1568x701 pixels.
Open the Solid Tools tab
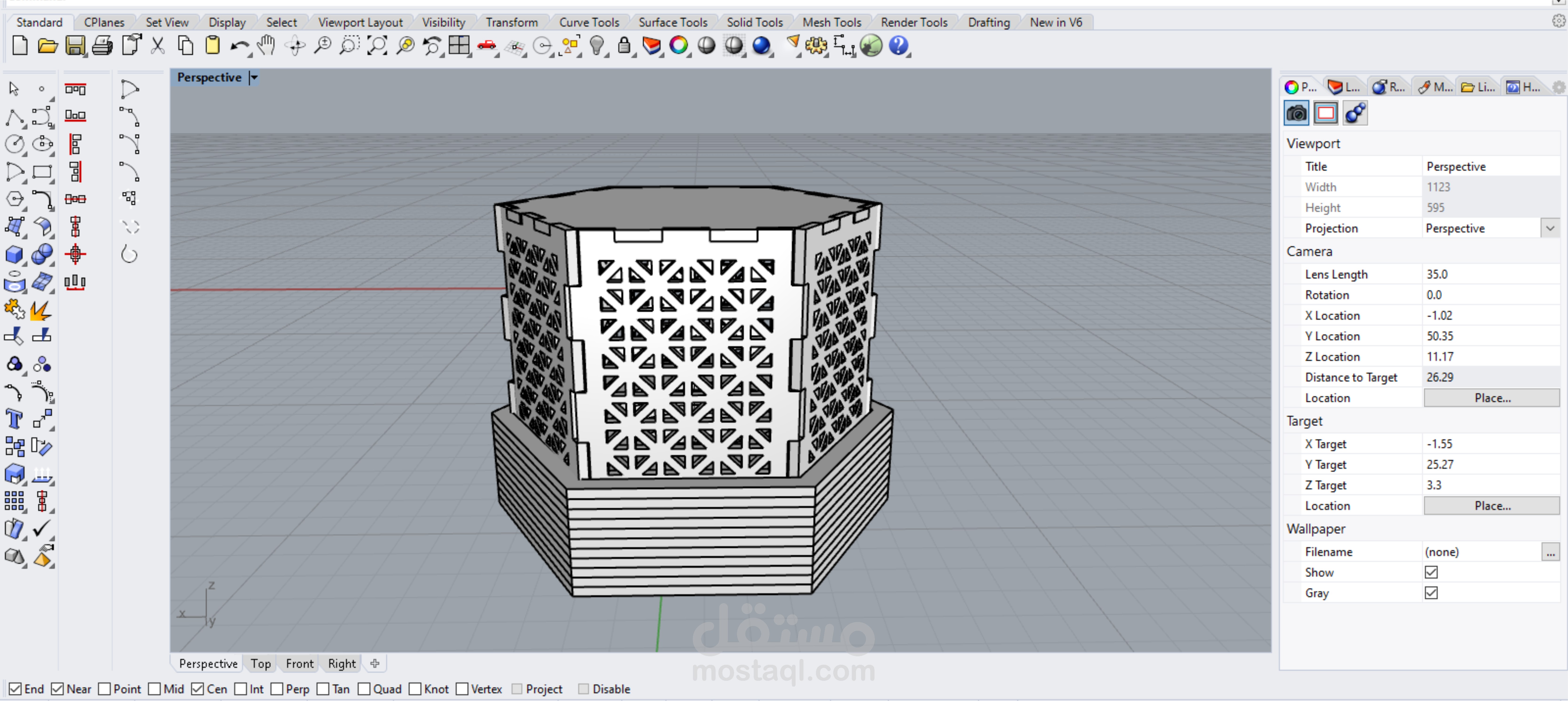point(754,23)
